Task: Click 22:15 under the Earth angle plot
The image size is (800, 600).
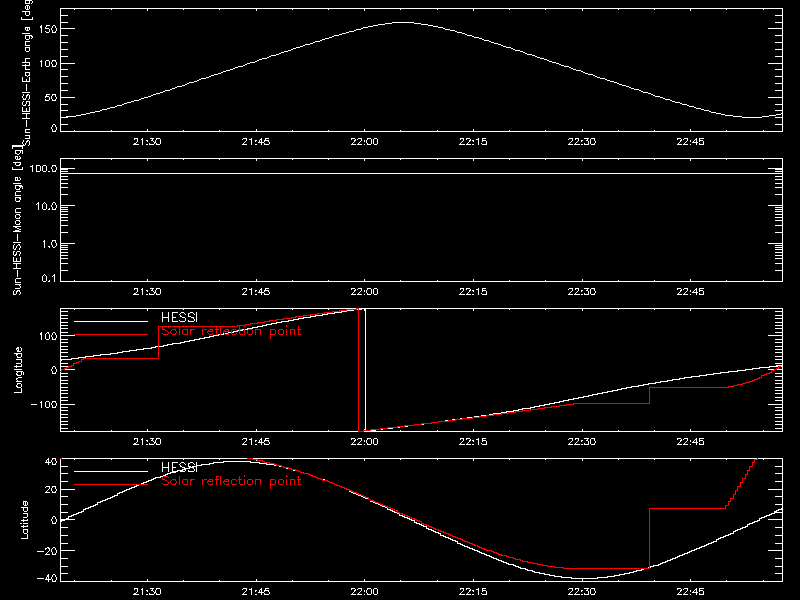Action: tap(473, 142)
